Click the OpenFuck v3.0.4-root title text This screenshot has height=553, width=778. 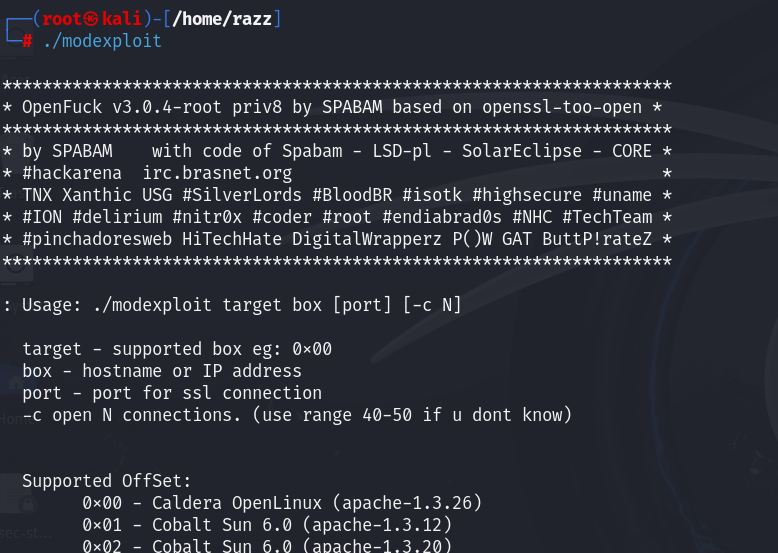pyautogui.click(x=122, y=107)
